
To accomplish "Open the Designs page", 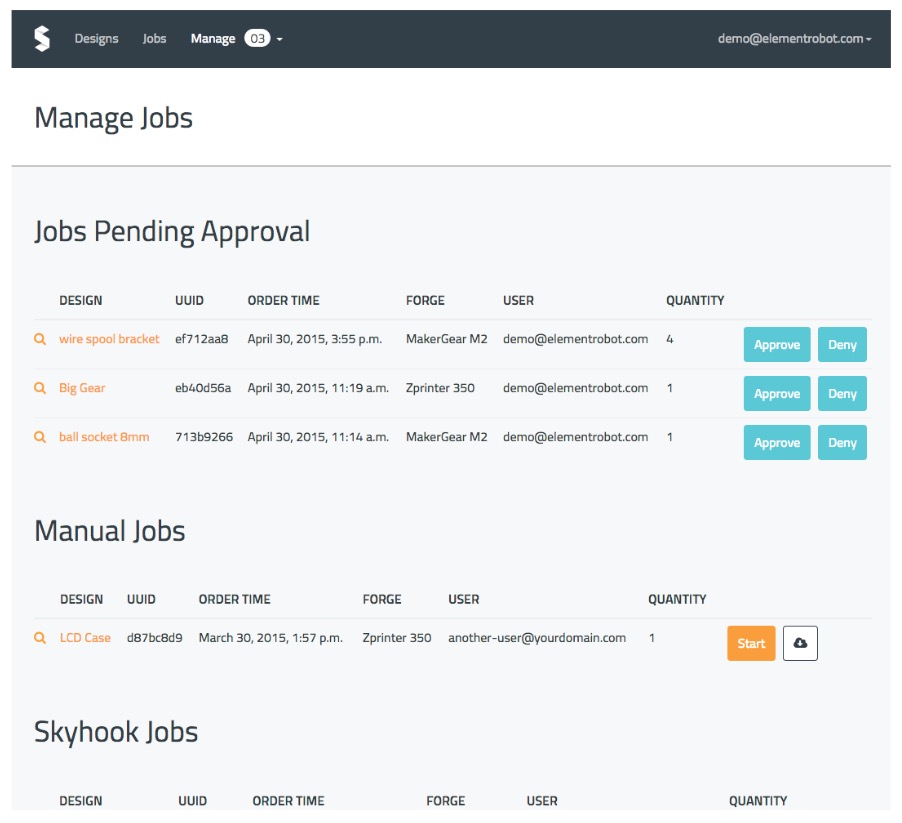I will tap(96, 39).
